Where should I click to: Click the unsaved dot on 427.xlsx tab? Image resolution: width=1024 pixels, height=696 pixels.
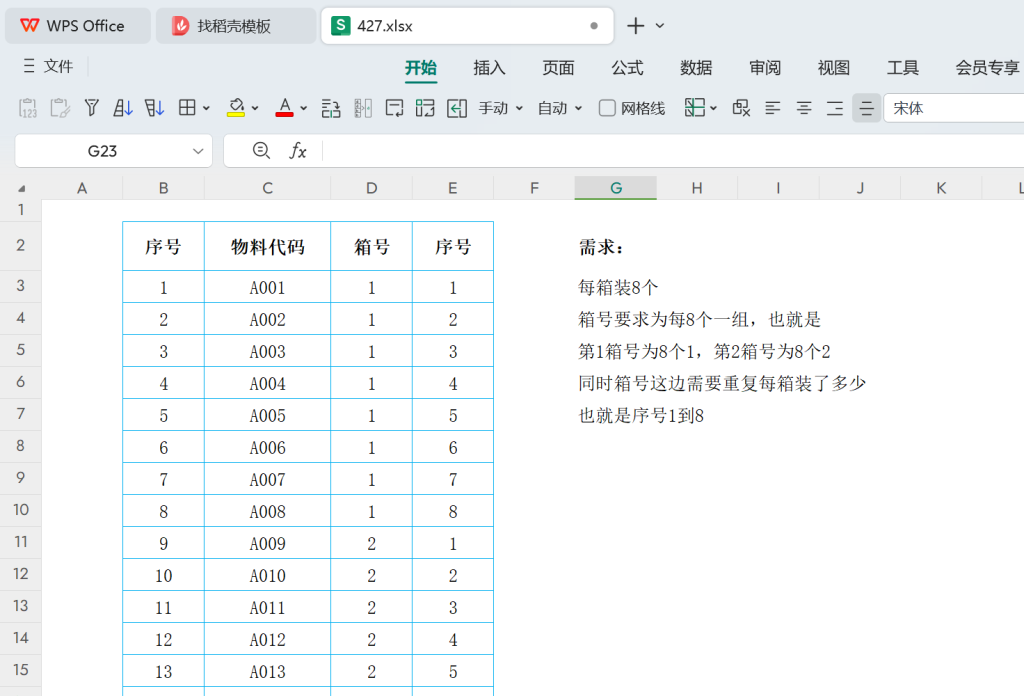594,26
